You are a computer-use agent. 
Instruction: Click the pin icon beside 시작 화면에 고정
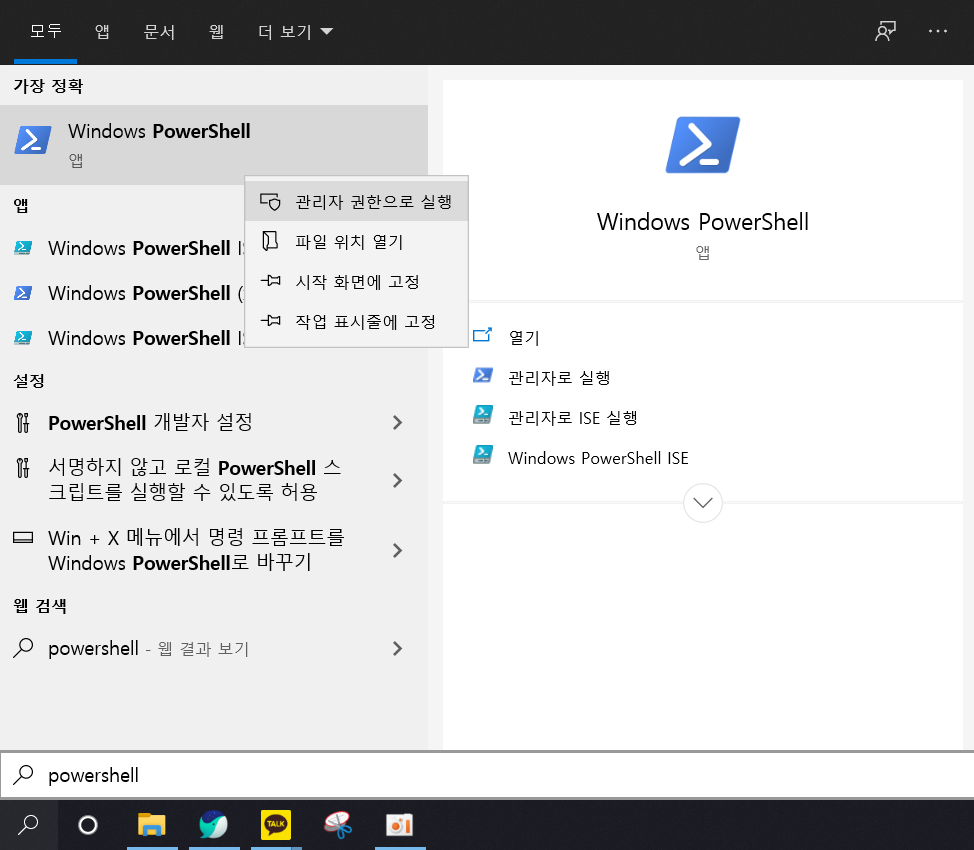tap(270, 281)
